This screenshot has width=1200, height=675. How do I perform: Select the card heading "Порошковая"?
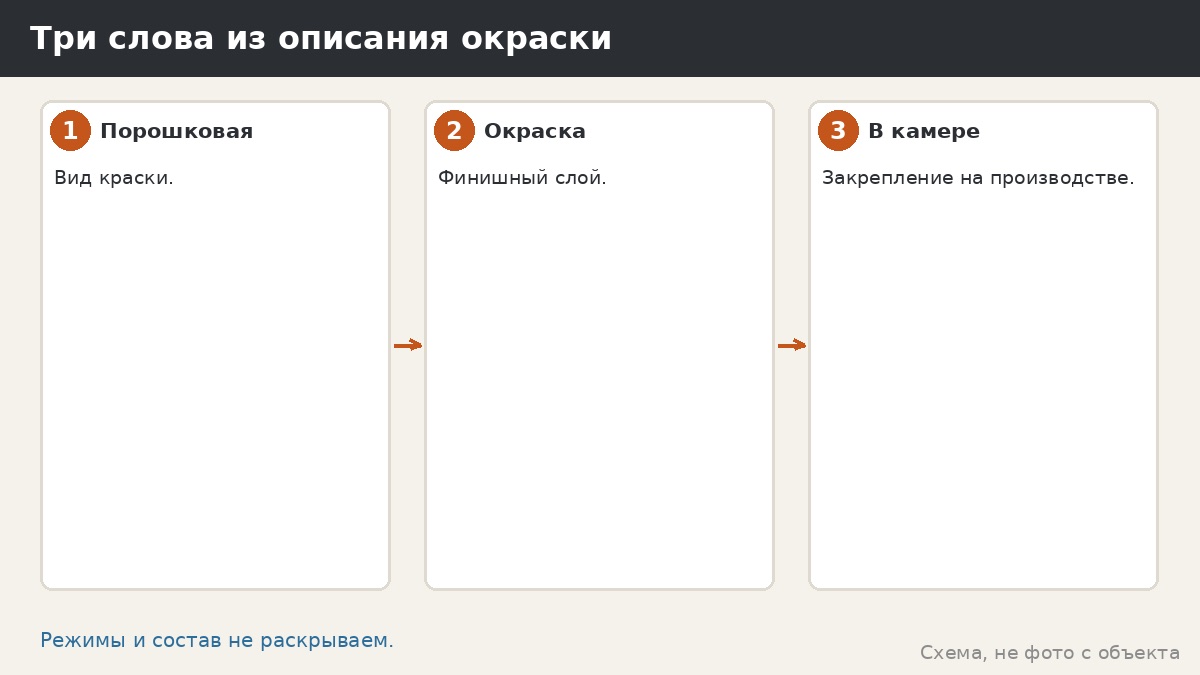coord(176,131)
